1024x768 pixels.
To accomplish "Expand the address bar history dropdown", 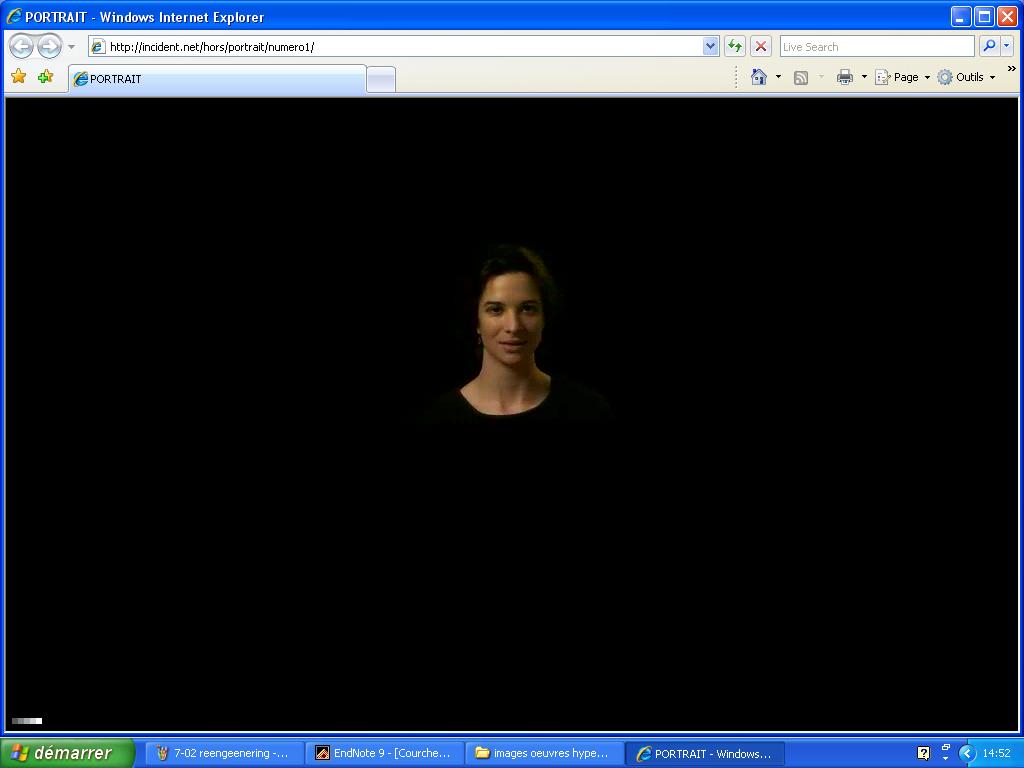I will [711, 46].
